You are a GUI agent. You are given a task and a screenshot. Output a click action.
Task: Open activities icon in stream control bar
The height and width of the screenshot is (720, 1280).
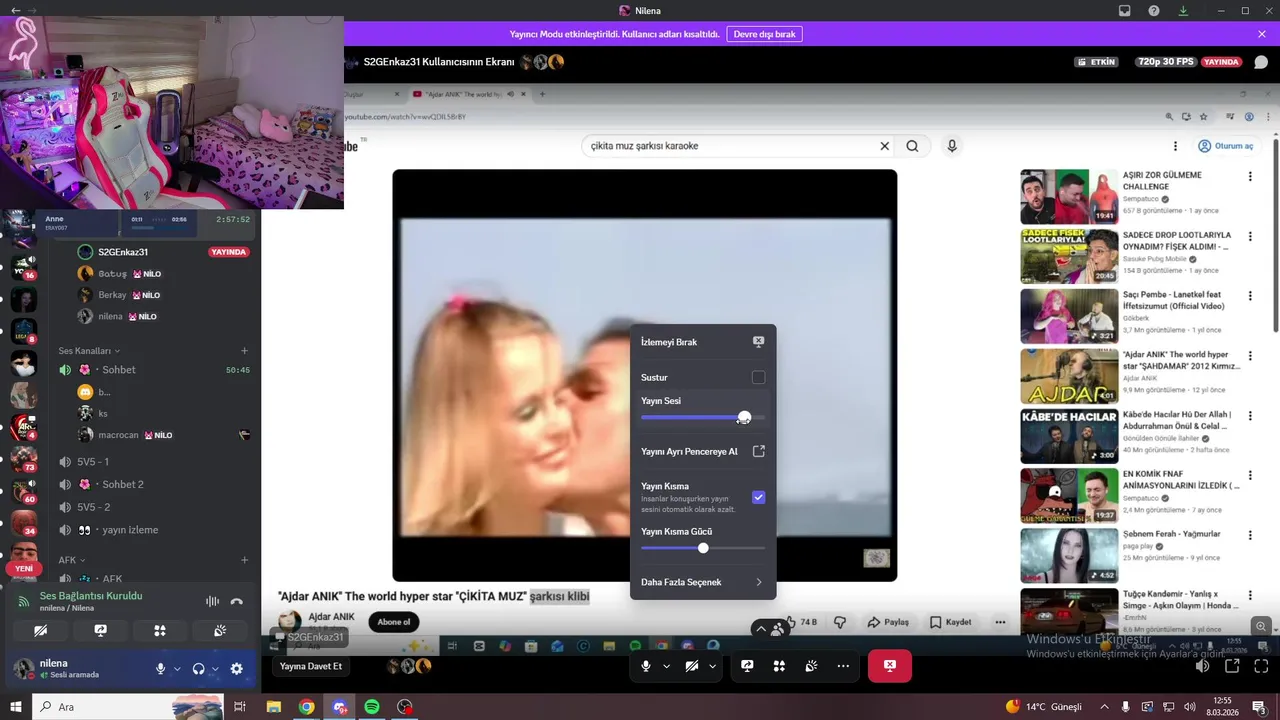tap(779, 666)
